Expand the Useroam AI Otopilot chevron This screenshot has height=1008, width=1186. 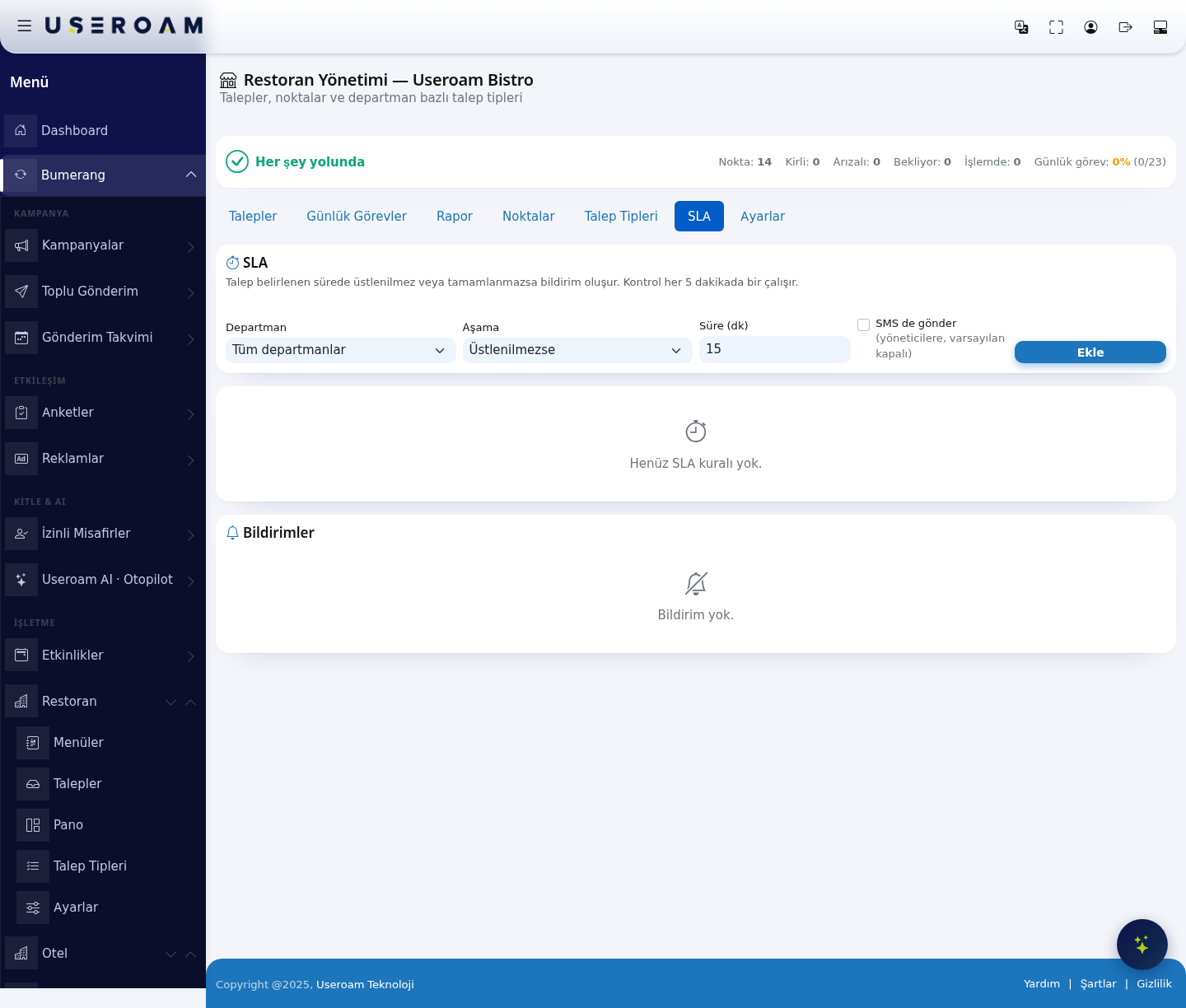pos(191,581)
